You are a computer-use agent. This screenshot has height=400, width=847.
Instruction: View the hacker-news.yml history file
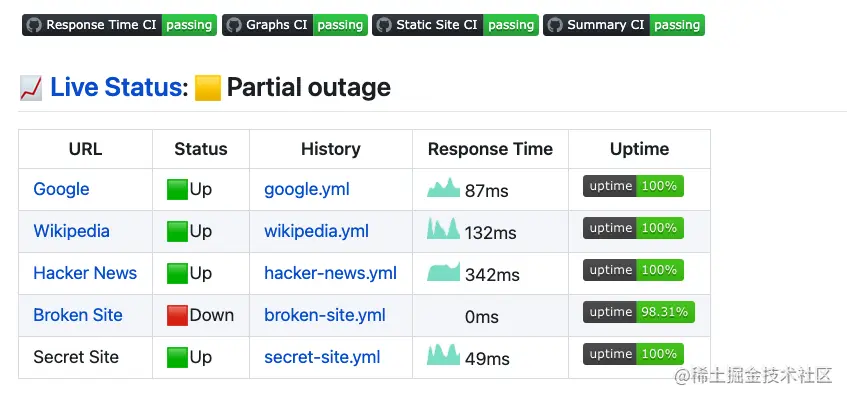[330, 273]
